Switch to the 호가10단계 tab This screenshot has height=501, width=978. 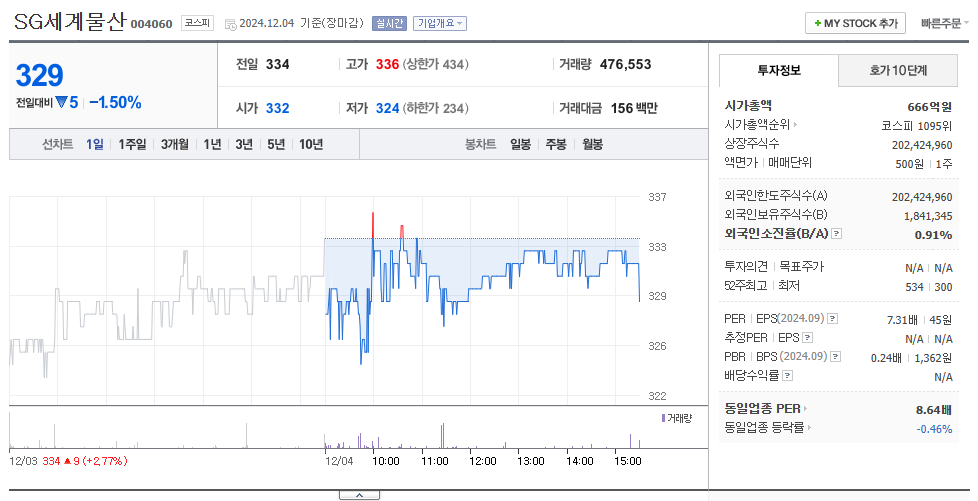coord(898,71)
